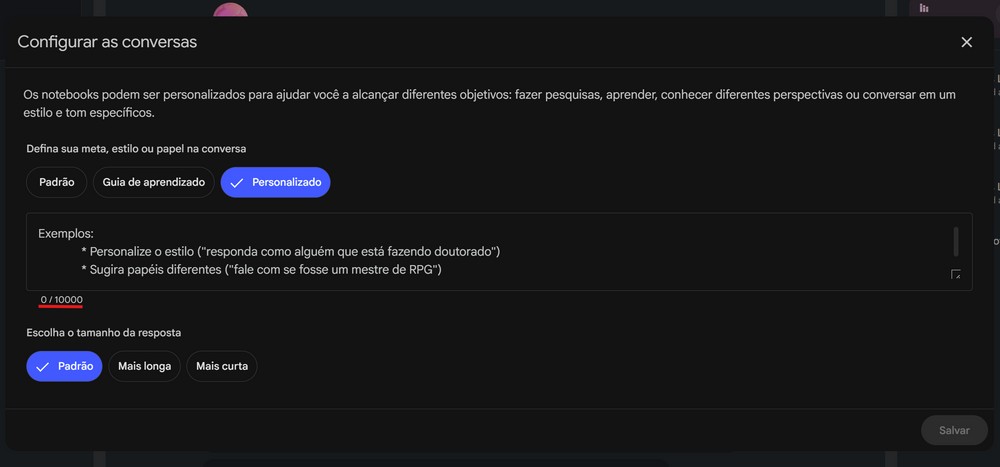Click the checkmark on the response size Padrão chip
Viewport: 1000px width, 467px height.
coord(43,366)
